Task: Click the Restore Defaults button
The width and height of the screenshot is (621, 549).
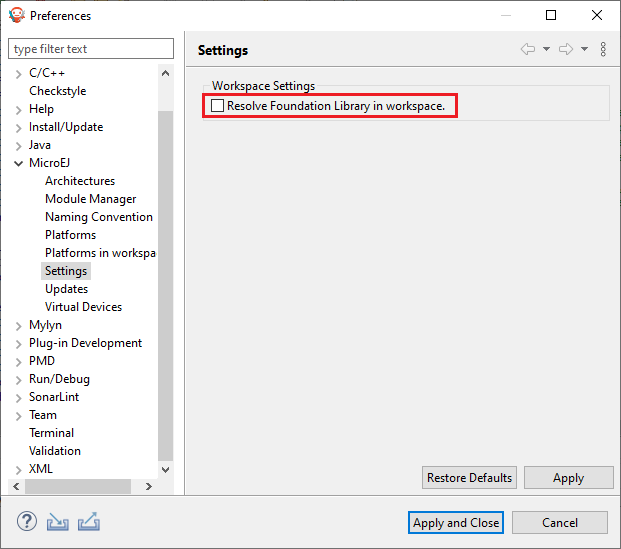Action: pyautogui.click(x=469, y=478)
